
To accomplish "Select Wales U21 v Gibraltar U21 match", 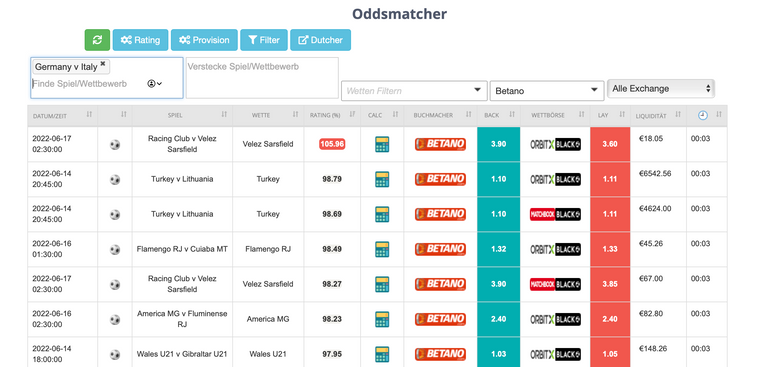I will point(182,354).
